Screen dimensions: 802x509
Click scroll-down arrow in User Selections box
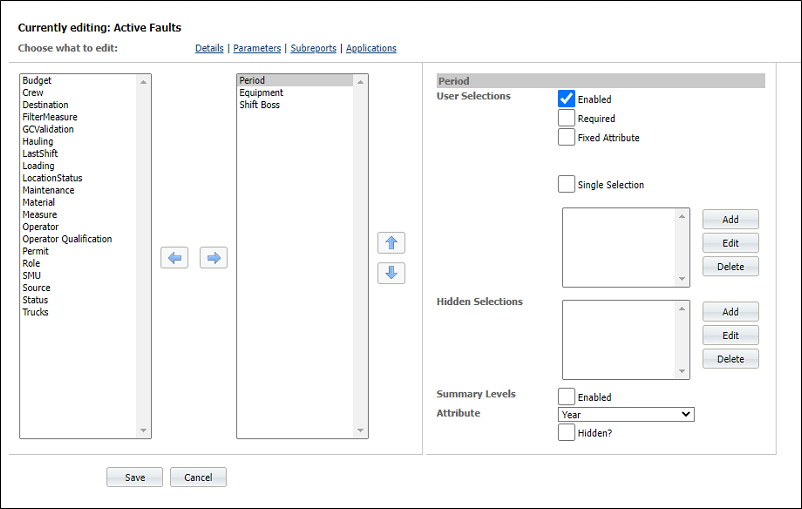point(682,279)
